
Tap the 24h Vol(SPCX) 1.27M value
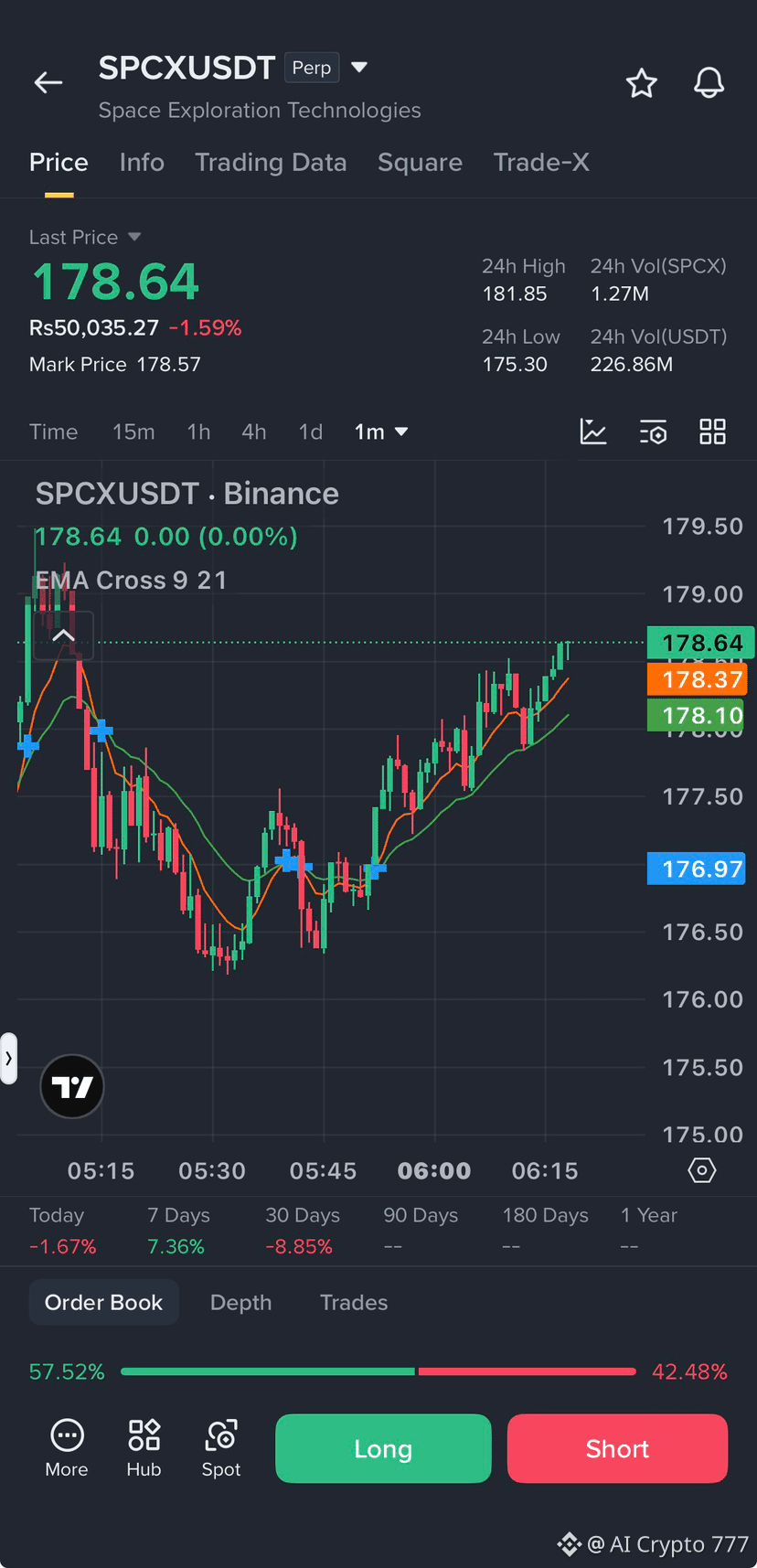pos(620,293)
